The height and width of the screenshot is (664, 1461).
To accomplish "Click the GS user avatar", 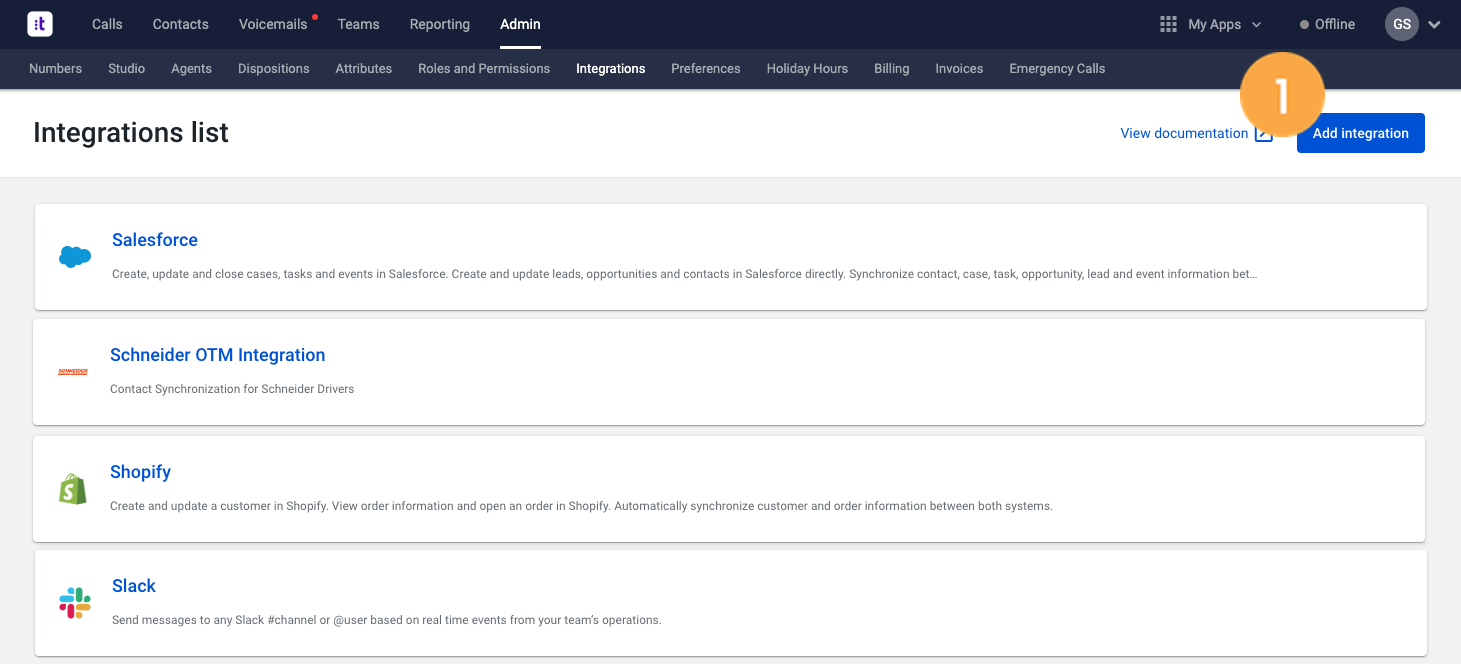I will click(1402, 24).
